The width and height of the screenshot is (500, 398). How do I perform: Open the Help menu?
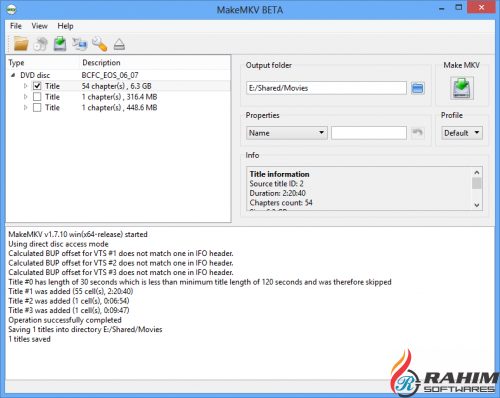point(65,26)
